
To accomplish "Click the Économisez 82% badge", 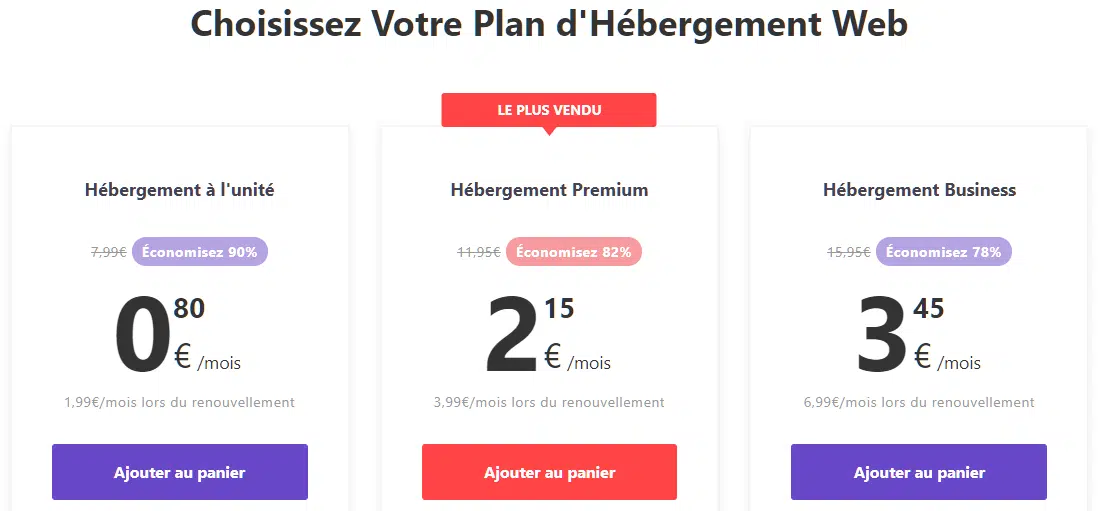I will 574,251.
